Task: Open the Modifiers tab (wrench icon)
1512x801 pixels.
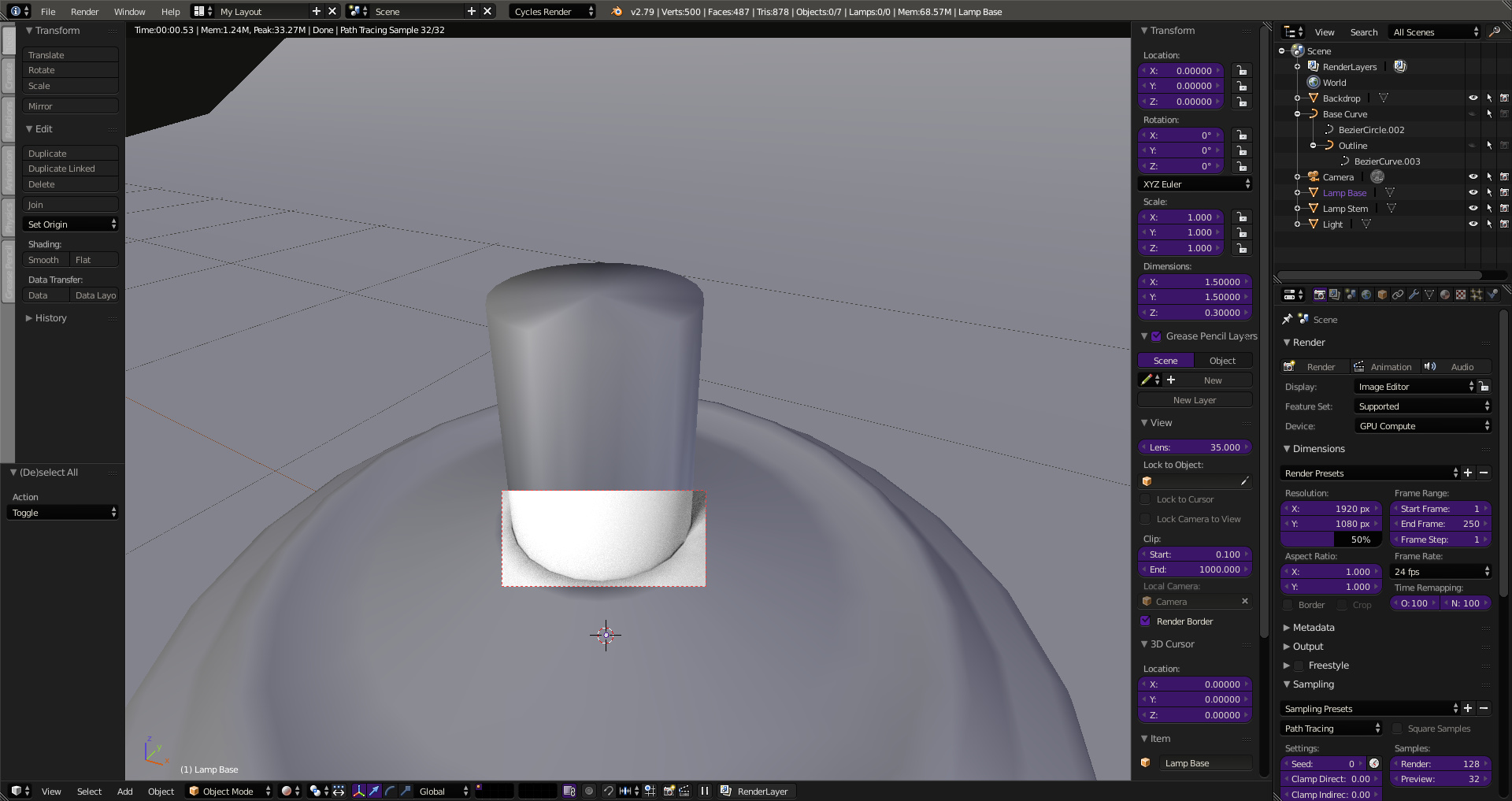Action: click(x=1414, y=295)
